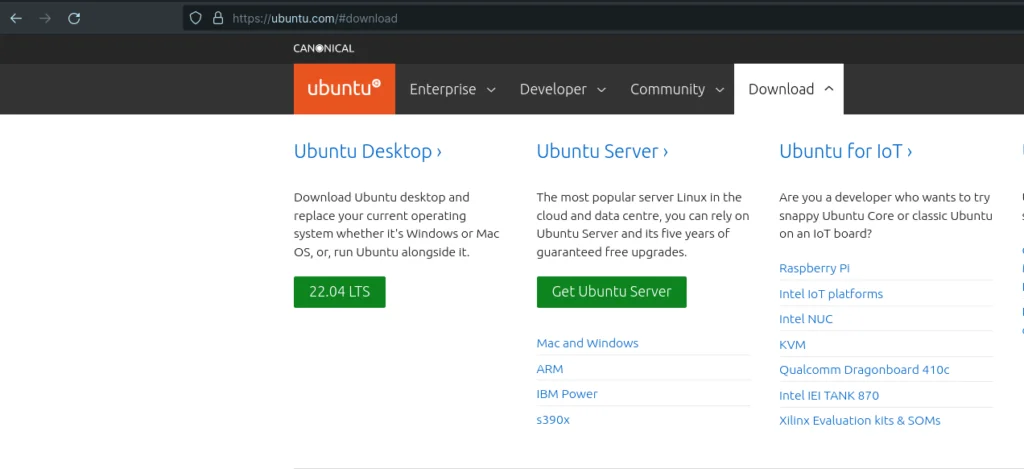Open the Intel NUC link

(x=806, y=319)
